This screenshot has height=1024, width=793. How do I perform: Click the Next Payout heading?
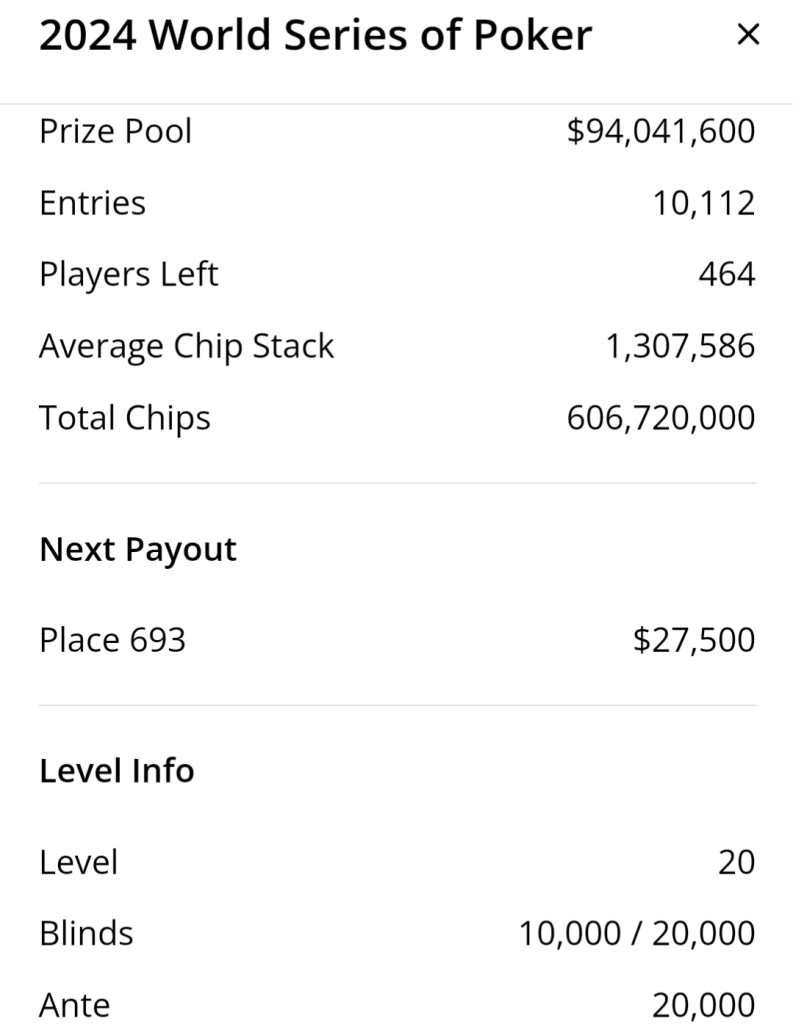[x=138, y=549]
